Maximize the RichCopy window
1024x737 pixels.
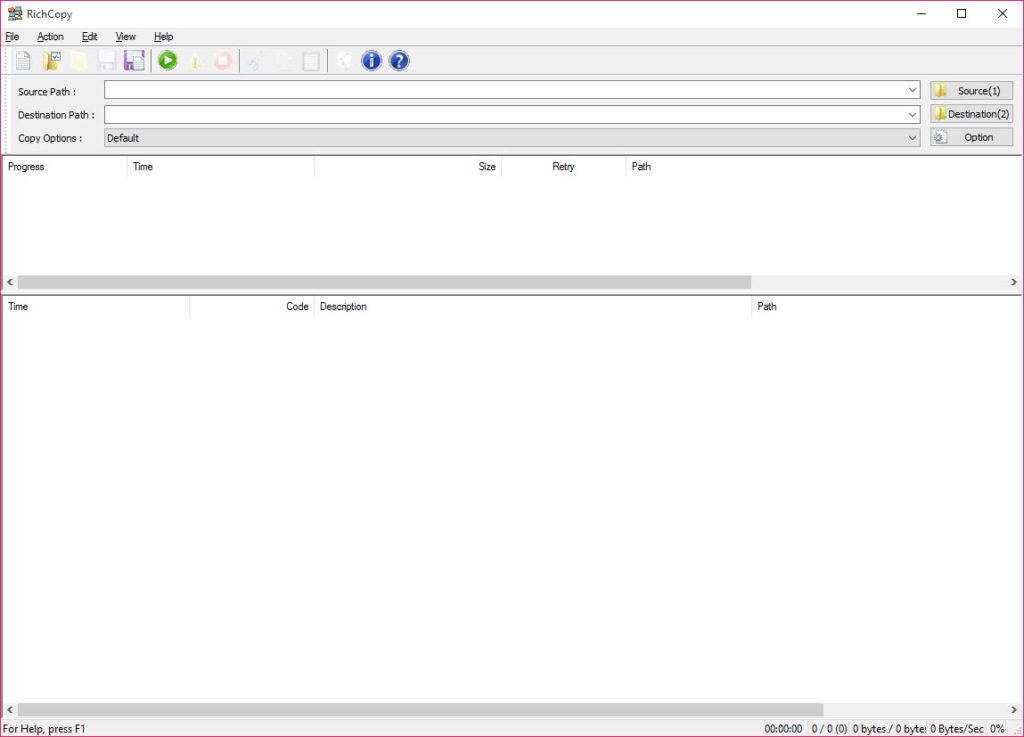pyautogui.click(x=961, y=14)
